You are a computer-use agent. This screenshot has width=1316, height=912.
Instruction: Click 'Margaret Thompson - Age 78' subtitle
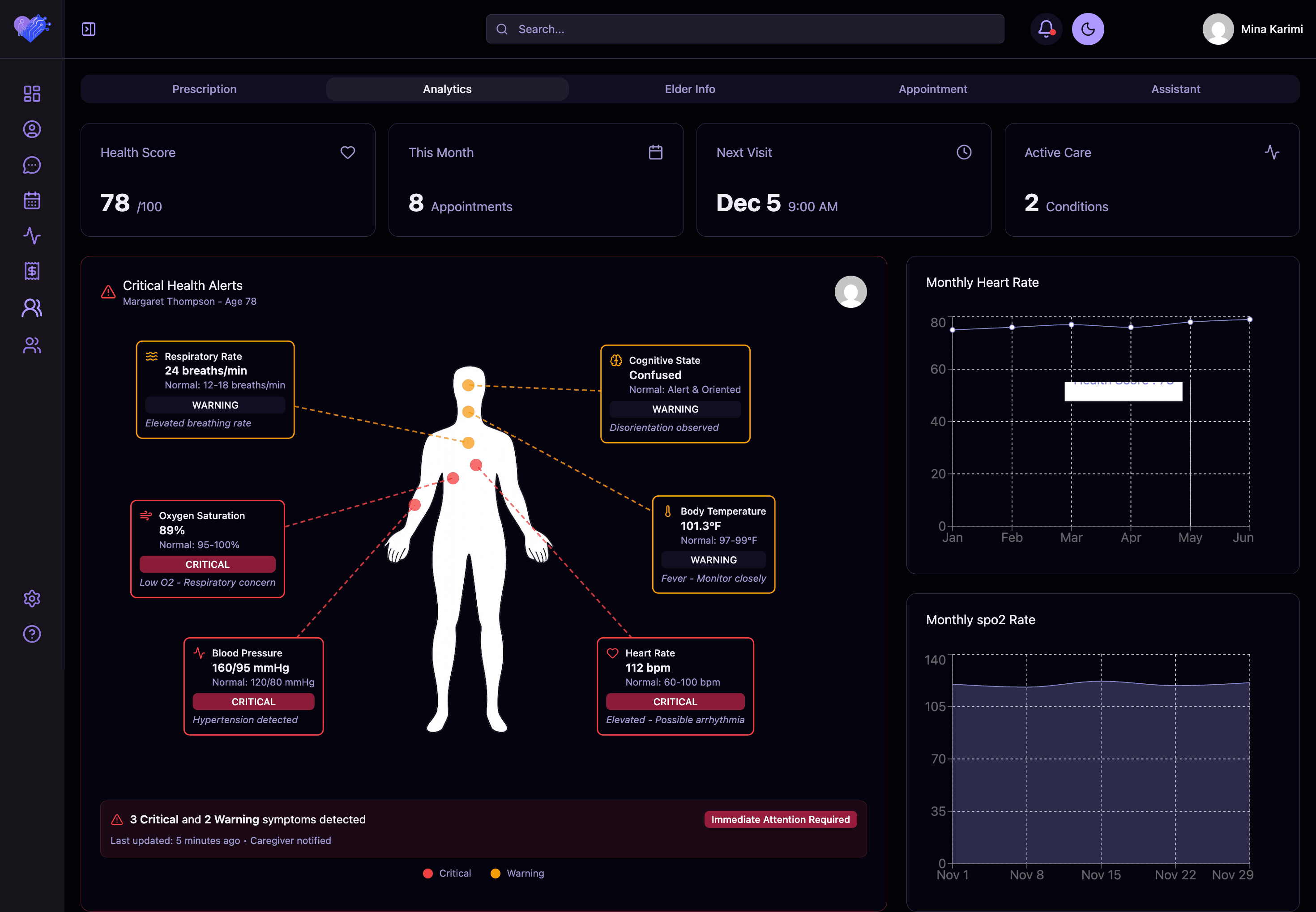190,301
